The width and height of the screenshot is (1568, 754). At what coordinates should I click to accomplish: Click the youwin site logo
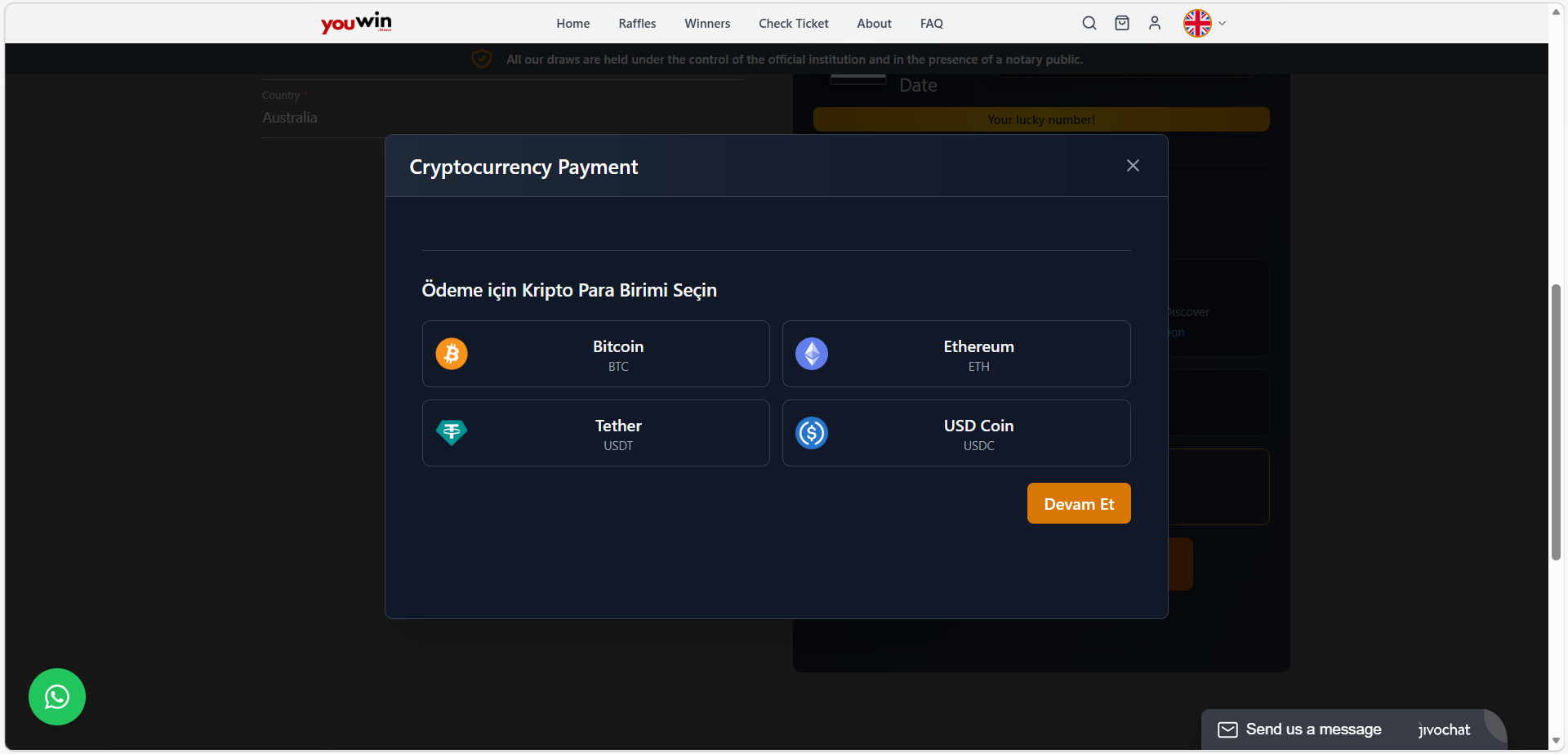pos(355,23)
